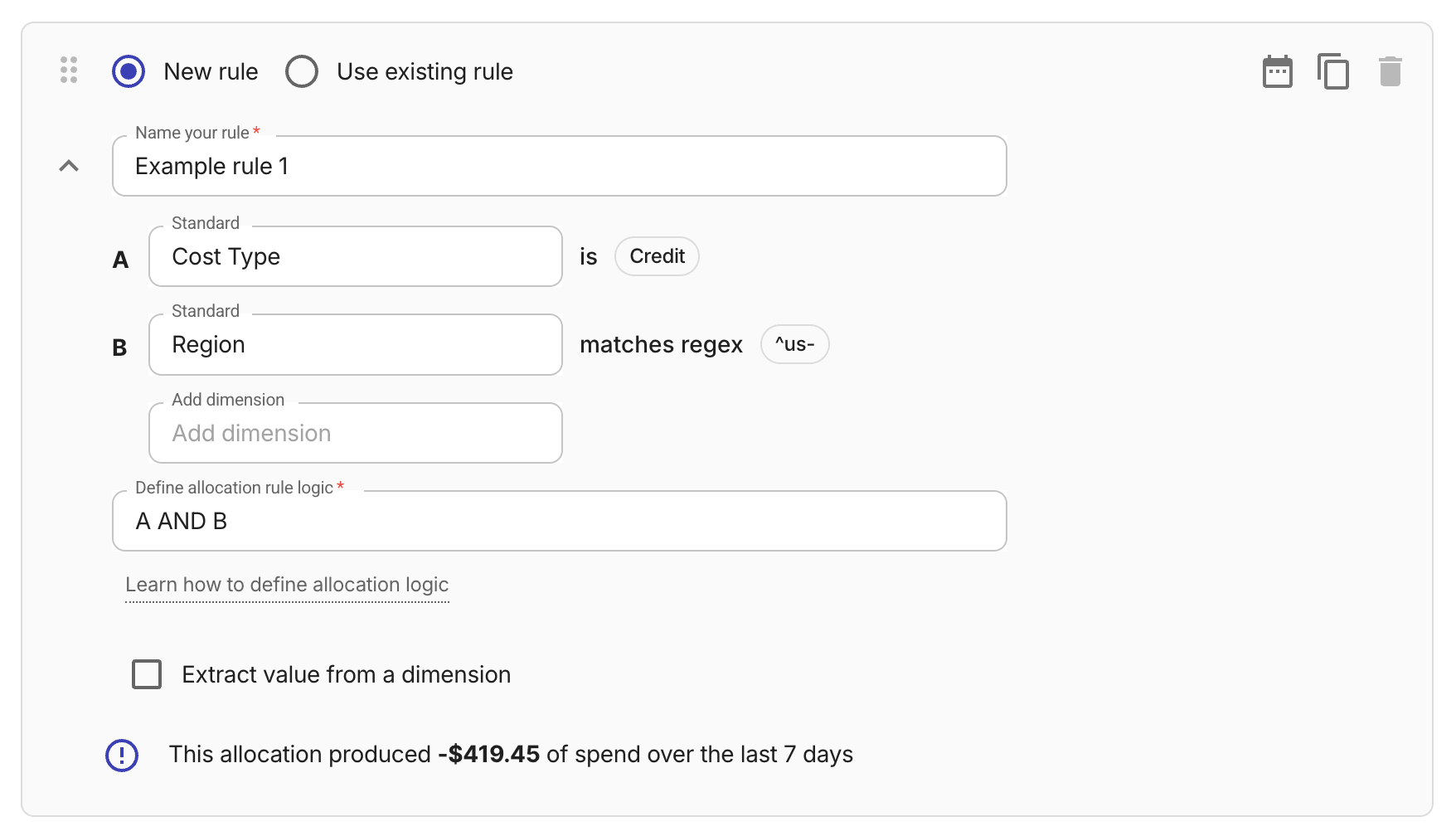This screenshot has width=1456, height=836.
Task: Open the Region dimension dropdown
Action: [356, 344]
